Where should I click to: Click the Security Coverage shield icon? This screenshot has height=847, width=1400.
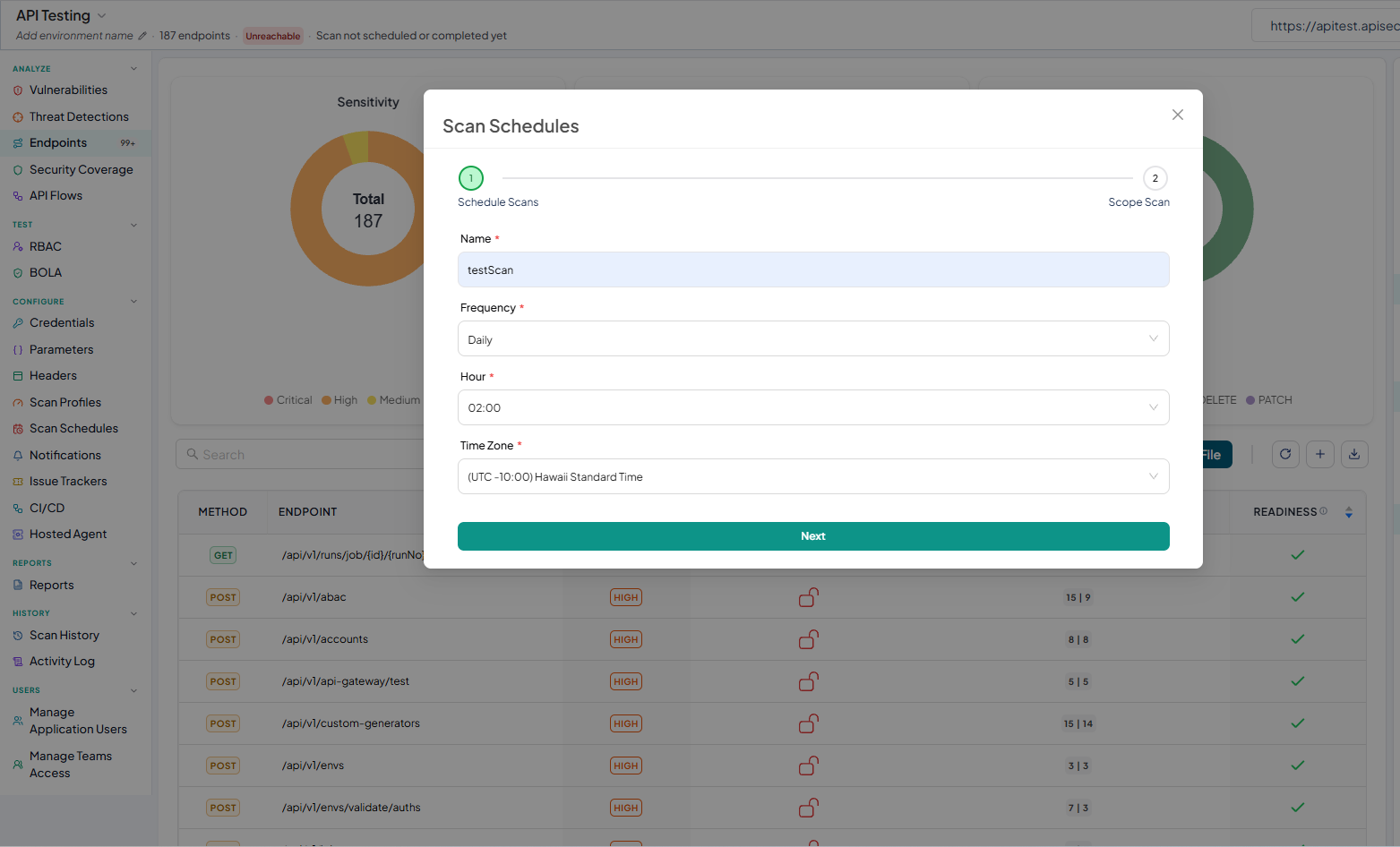[x=18, y=170]
